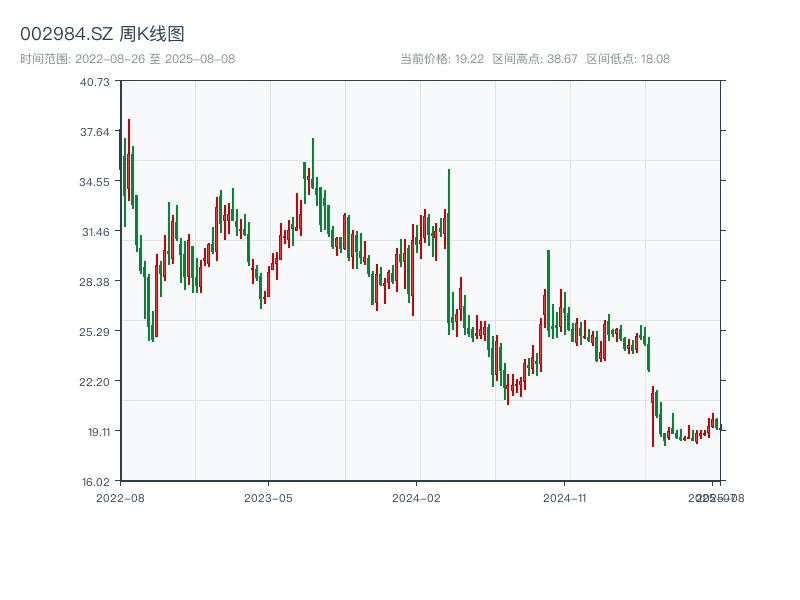Screen dimensions: 800x600
Task: Click the 当前价格 19.22 label
Action: click(x=442, y=59)
